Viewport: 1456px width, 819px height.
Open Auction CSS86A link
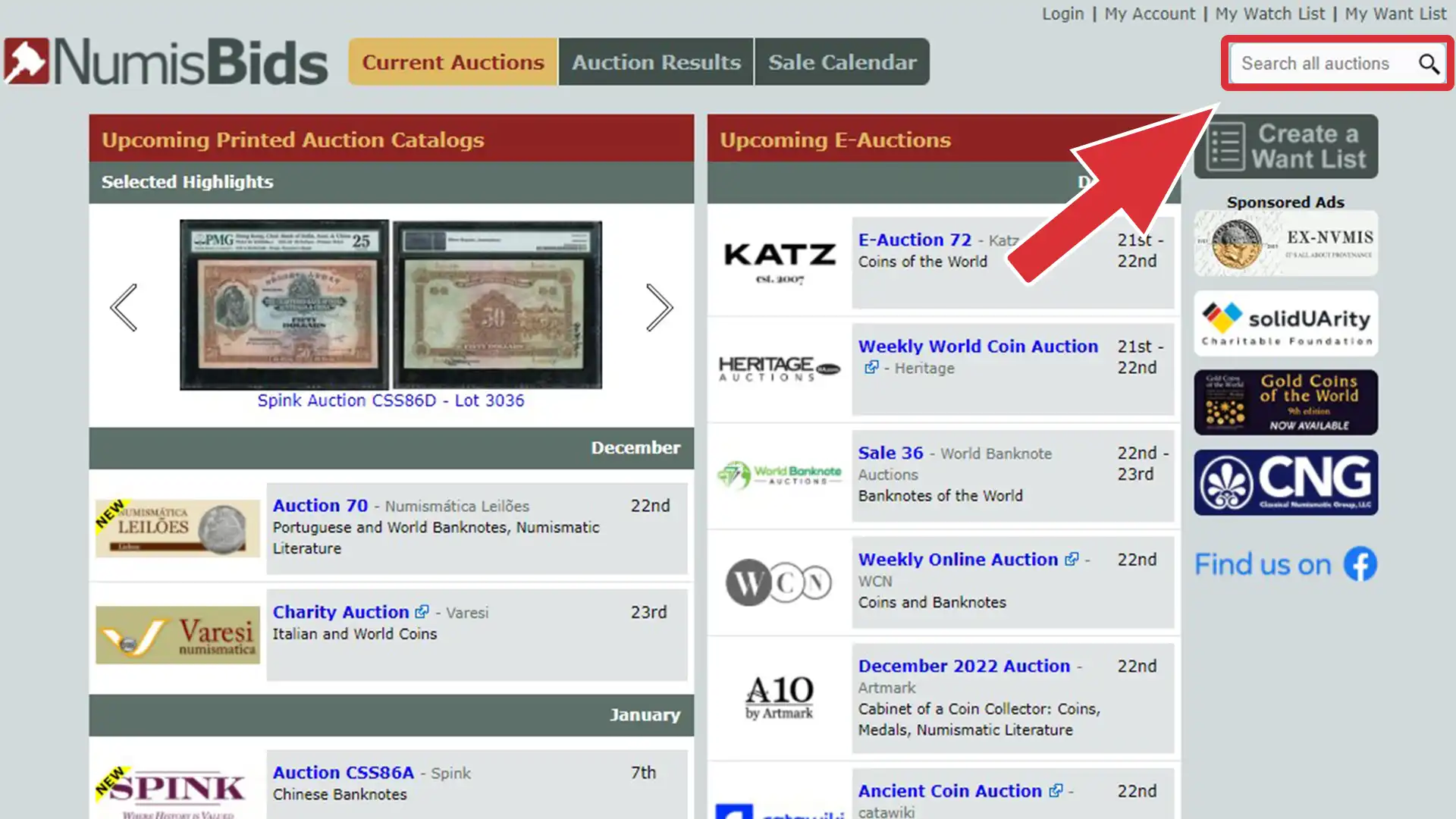click(x=344, y=772)
